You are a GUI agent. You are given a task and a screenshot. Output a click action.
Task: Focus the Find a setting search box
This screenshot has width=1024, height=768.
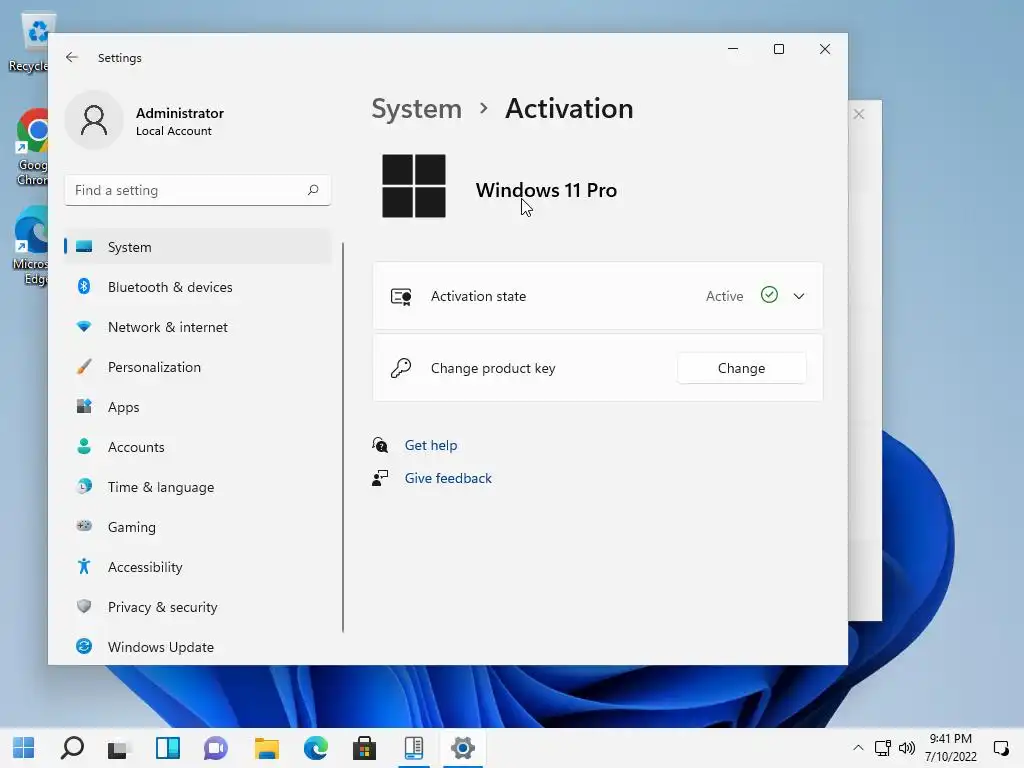click(198, 190)
